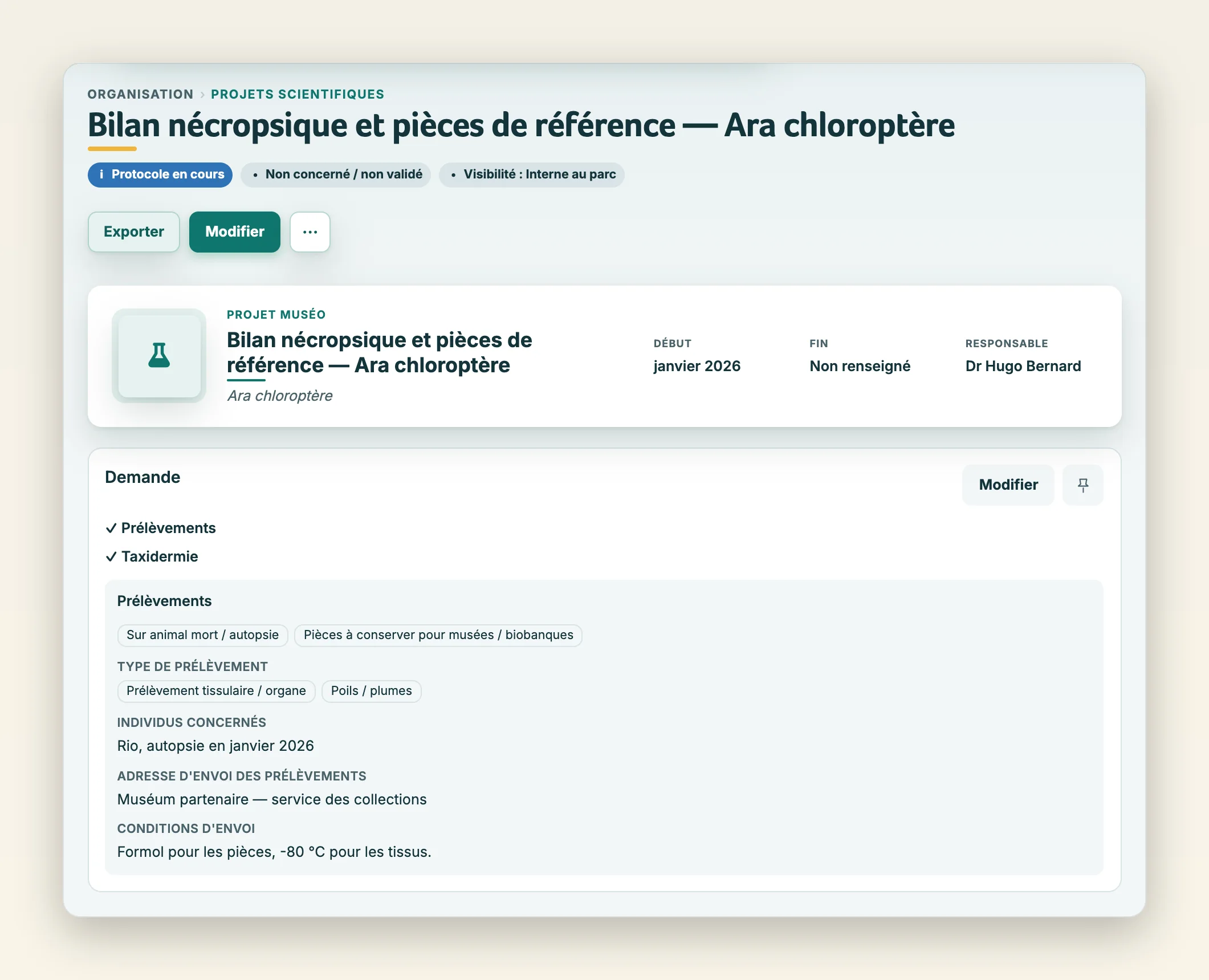The width and height of the screenshot is (1209, 980).
Task: Click the flask project icon
Action: click(159, 356)
